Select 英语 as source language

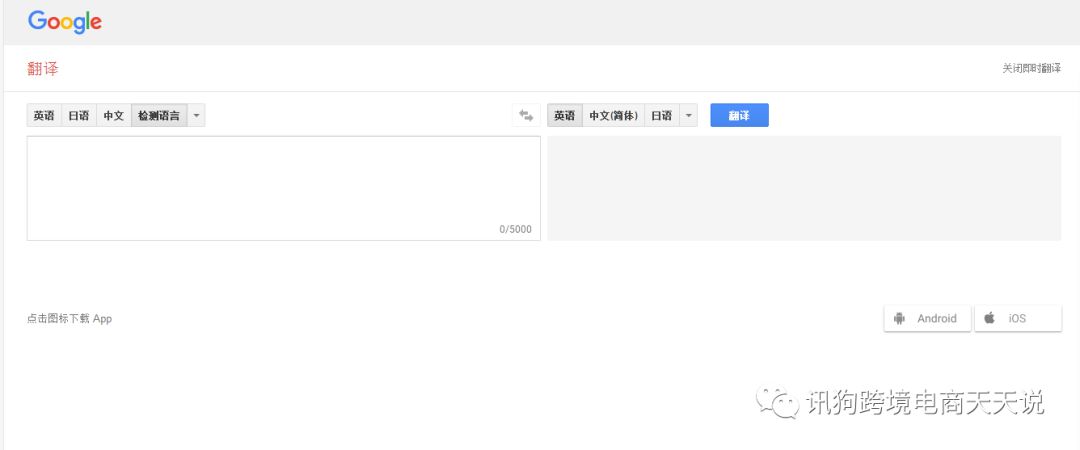(44, 116)
